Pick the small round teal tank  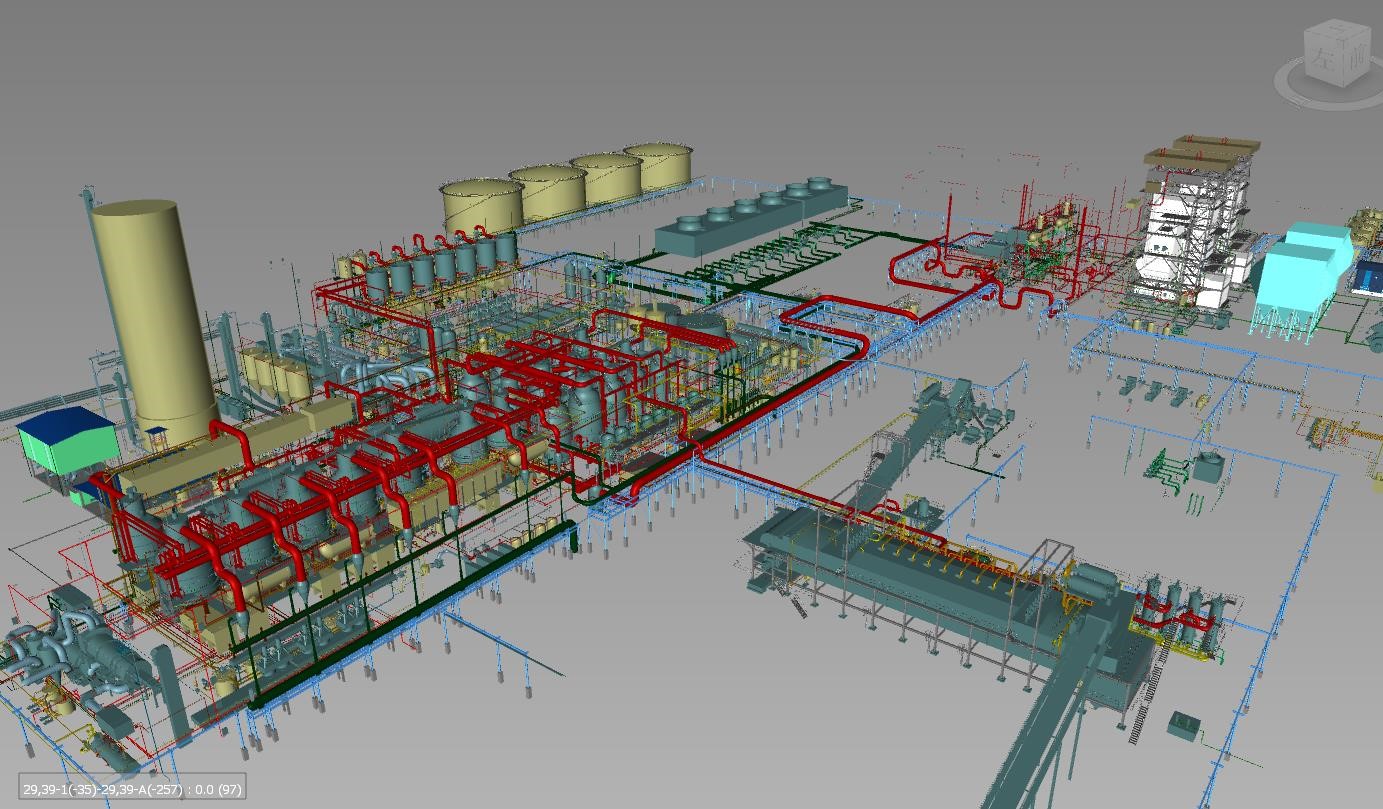[1208, 467]
